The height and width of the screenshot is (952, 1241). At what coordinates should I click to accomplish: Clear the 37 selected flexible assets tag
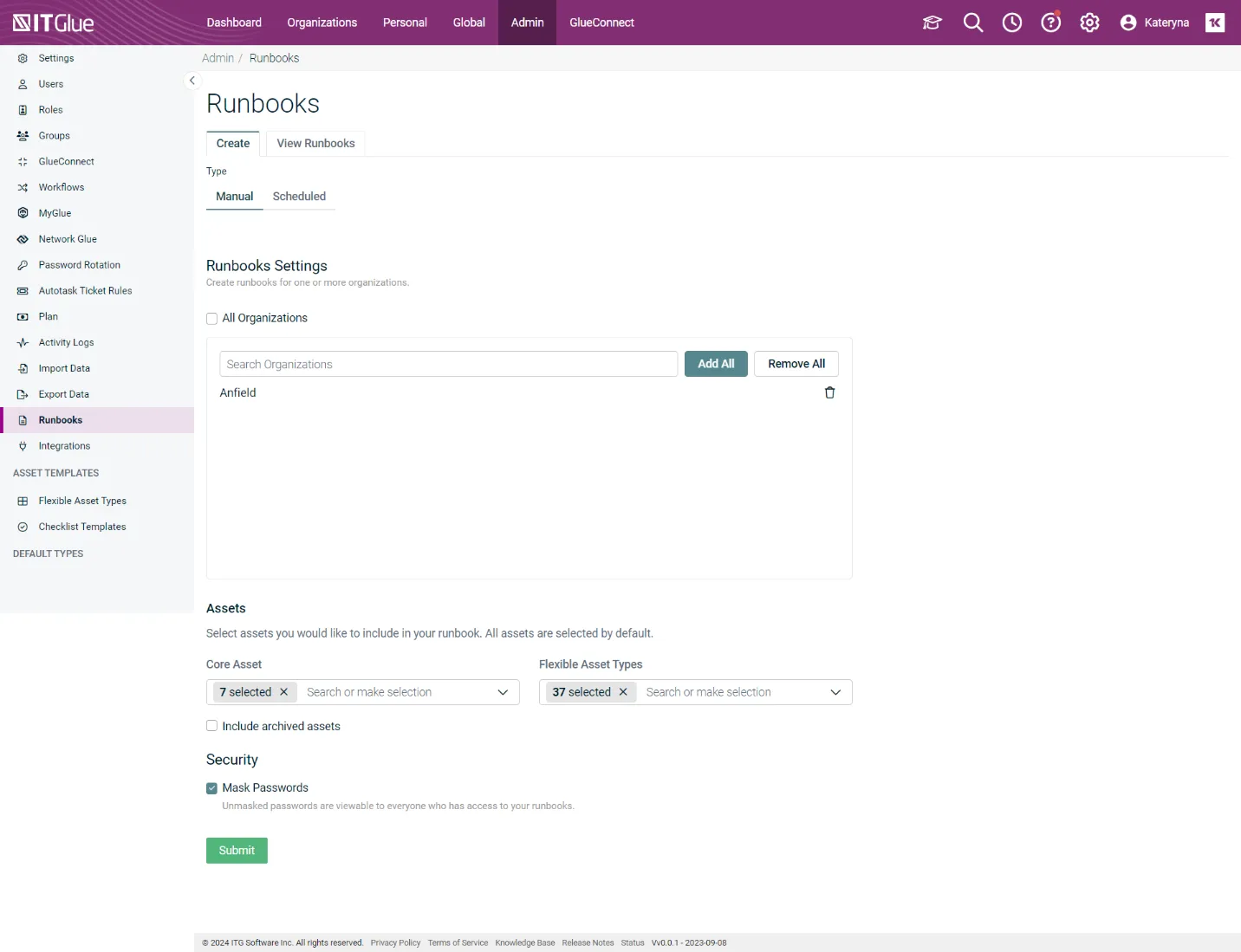(x=623, y=692)
